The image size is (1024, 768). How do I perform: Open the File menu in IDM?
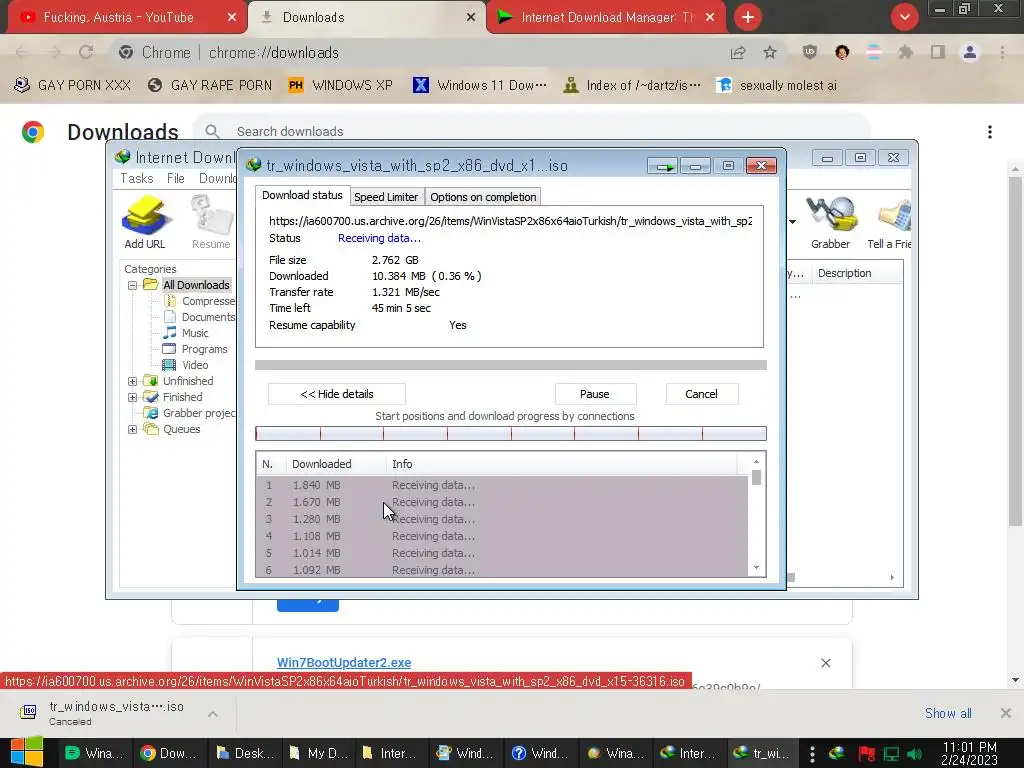(175, 178)
